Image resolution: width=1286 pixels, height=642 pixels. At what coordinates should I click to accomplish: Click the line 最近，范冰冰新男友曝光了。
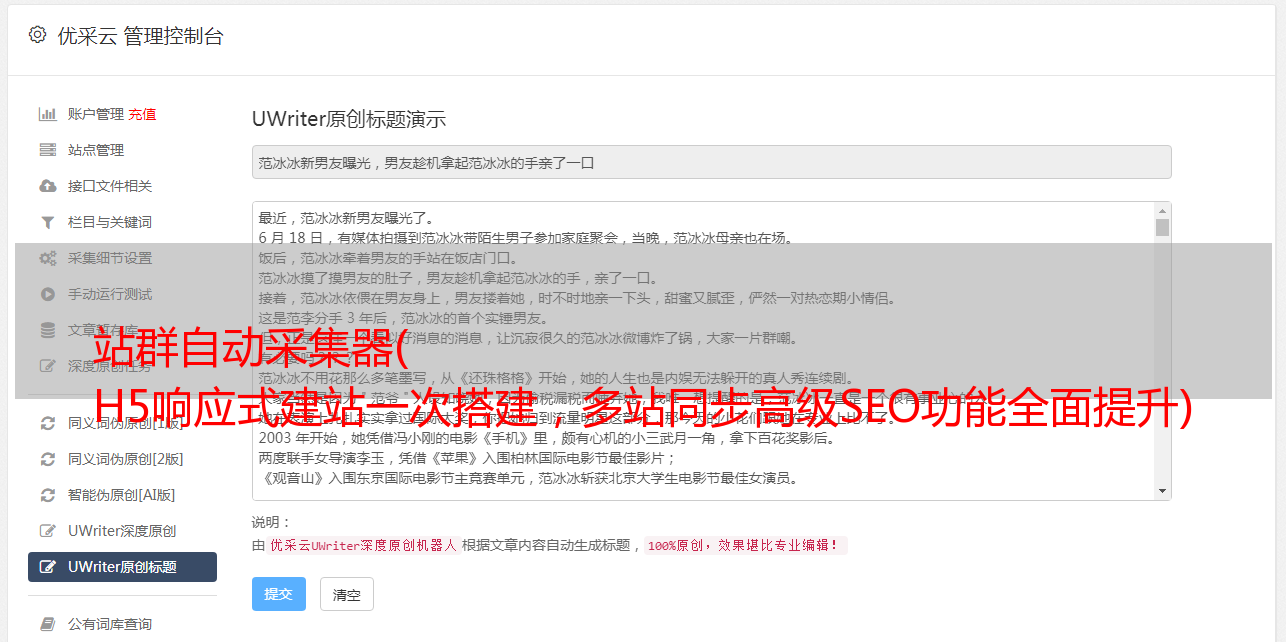[x=346, y=218]
